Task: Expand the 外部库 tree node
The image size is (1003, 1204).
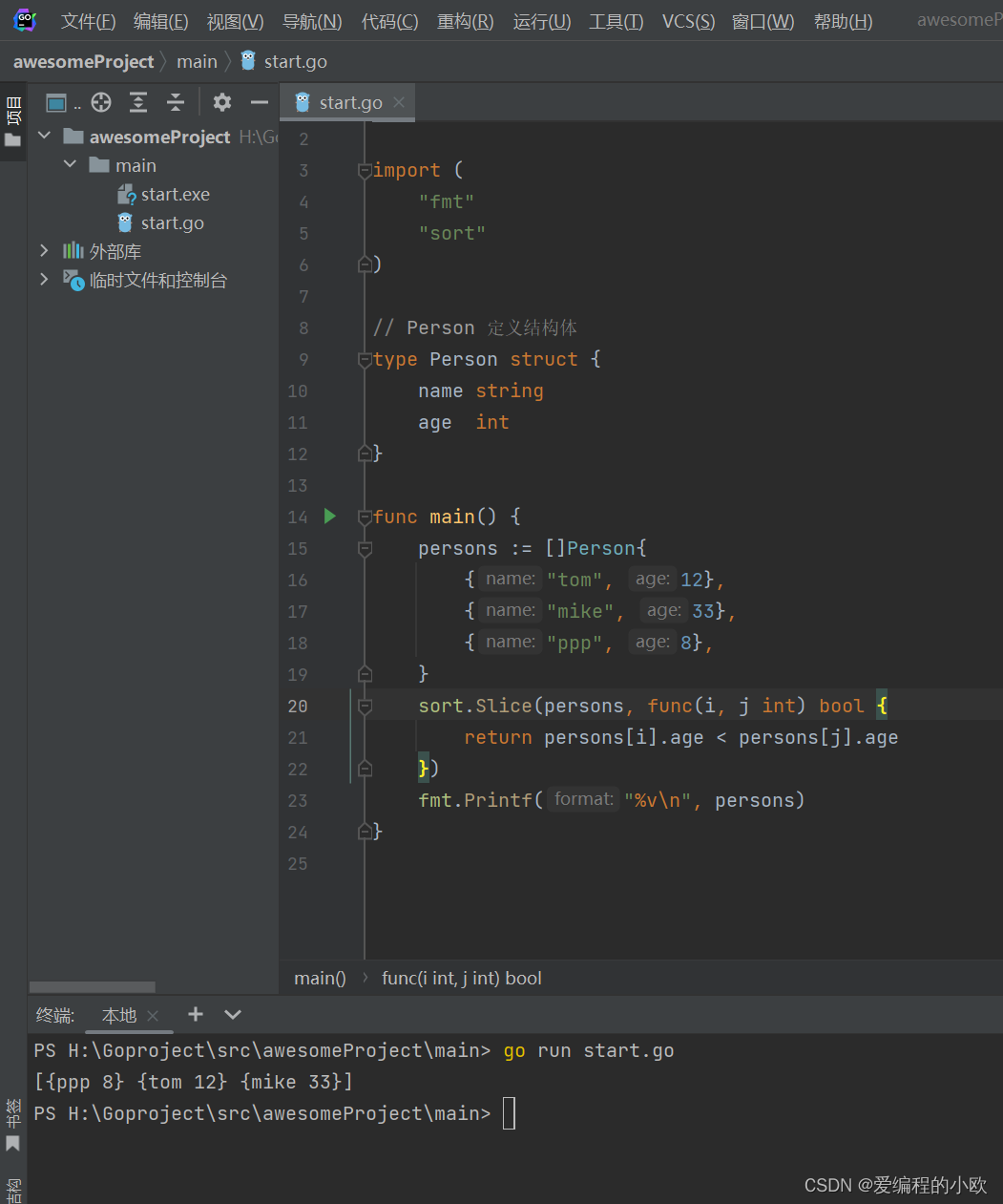Action: (44, 250)
